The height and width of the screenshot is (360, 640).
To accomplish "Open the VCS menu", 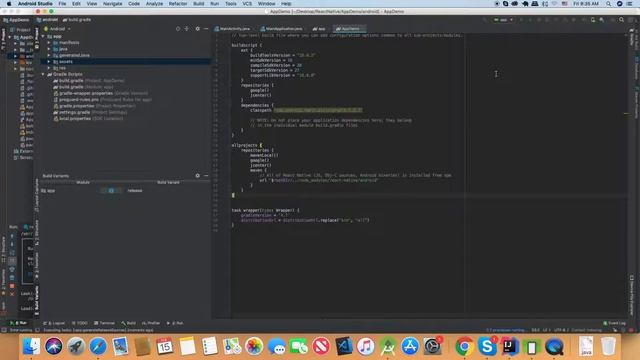I will pyautogui.click(x=247, y=4).
